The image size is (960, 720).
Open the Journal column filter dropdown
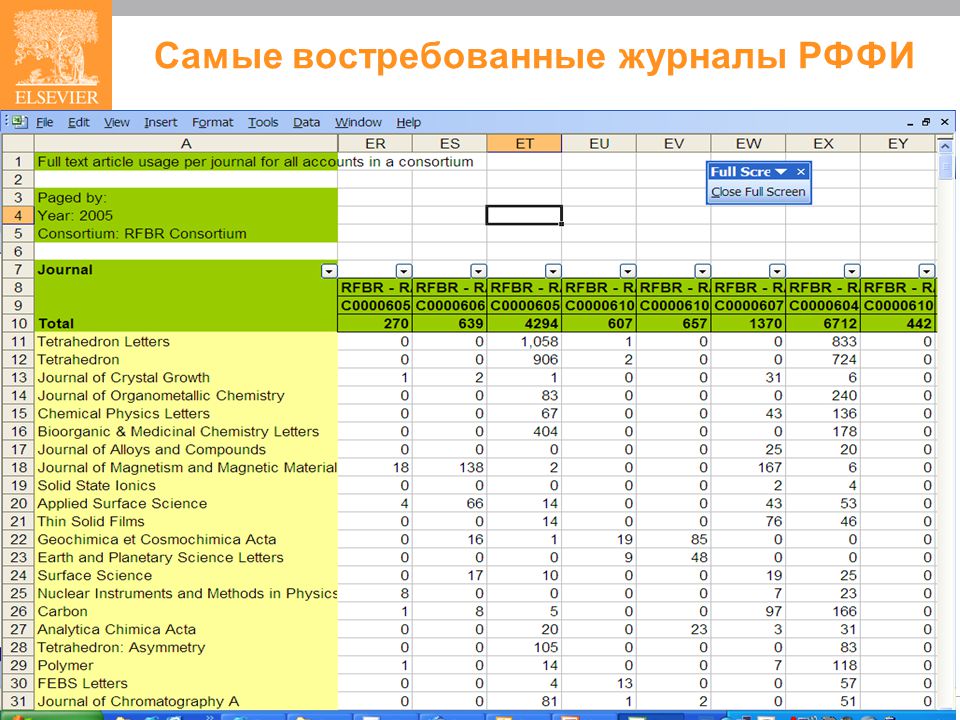329,271
